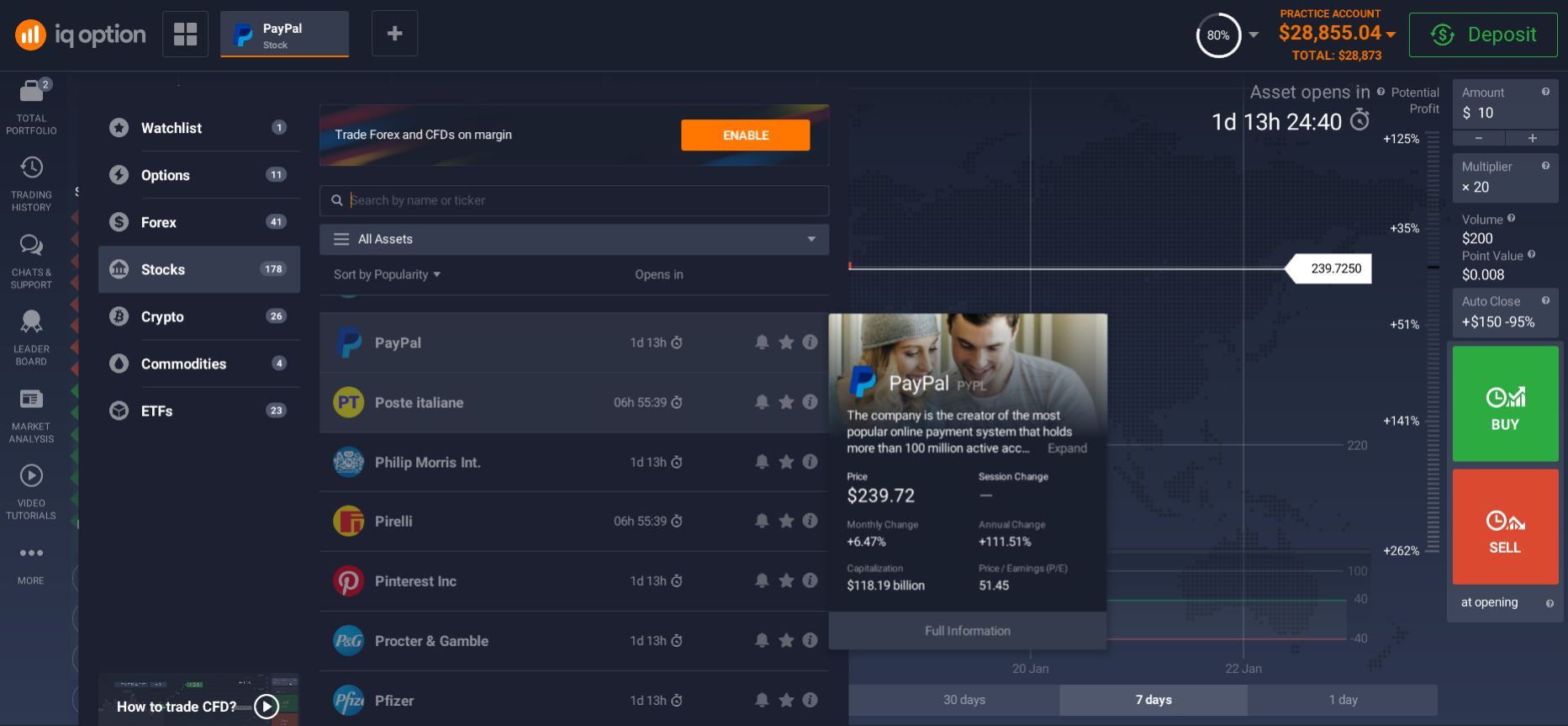Select the ETFs category

[199, 411]
